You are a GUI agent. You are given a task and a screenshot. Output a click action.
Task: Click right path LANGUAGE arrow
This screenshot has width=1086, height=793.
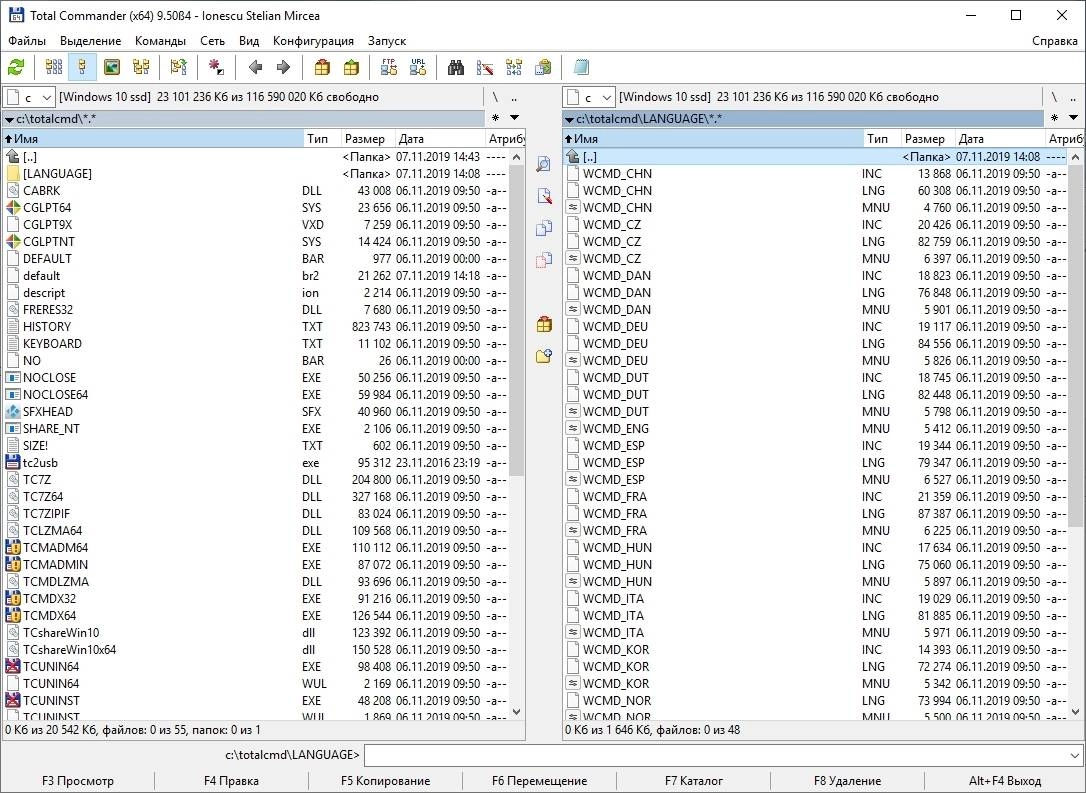569,119
